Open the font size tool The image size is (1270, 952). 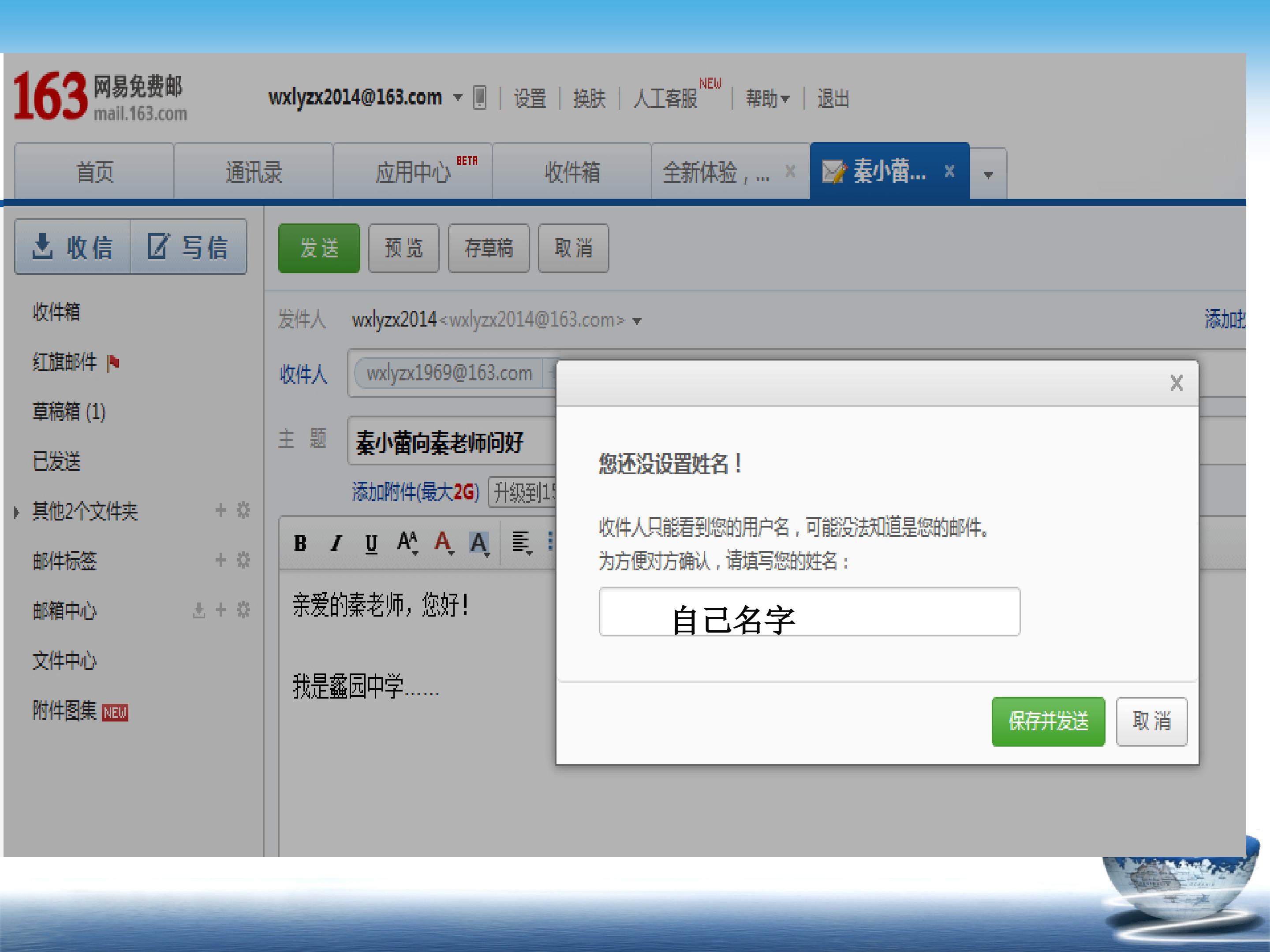pos(407,542)
